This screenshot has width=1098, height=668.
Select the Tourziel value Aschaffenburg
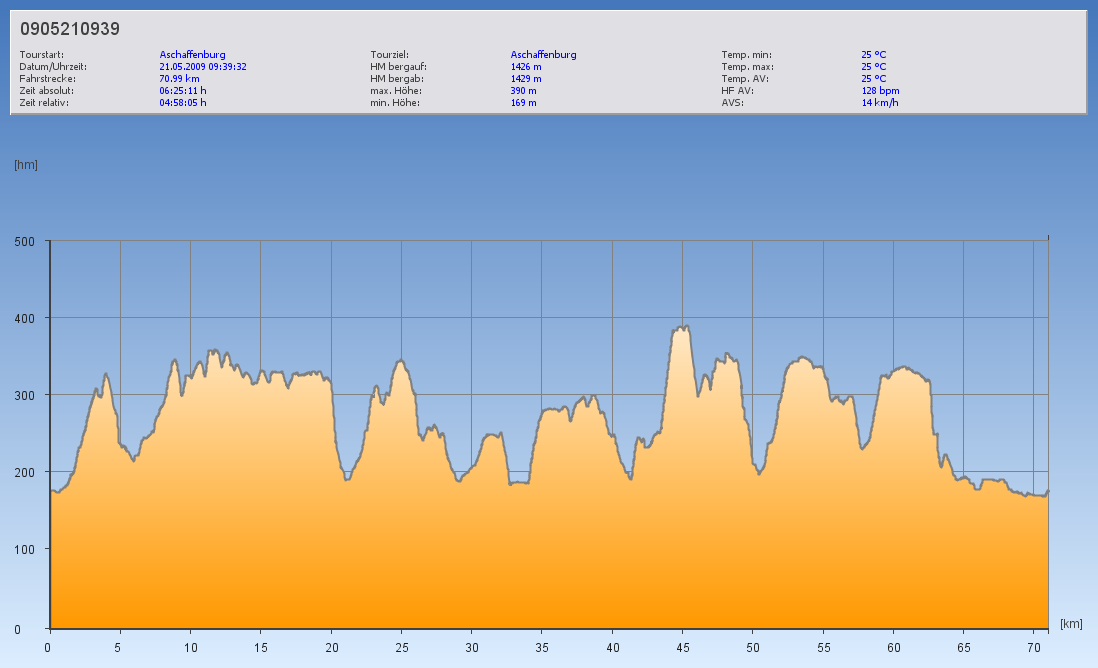tap(543, 55)
